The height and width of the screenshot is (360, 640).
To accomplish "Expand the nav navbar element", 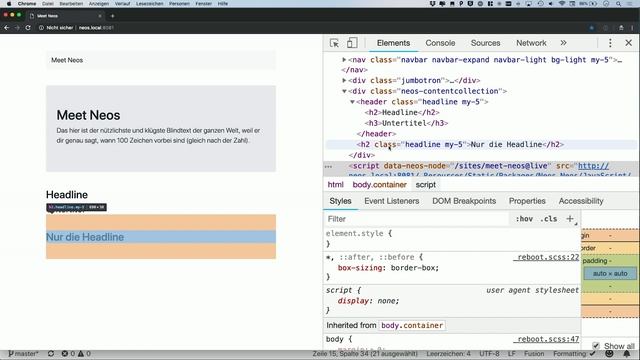I will (344, 60).
